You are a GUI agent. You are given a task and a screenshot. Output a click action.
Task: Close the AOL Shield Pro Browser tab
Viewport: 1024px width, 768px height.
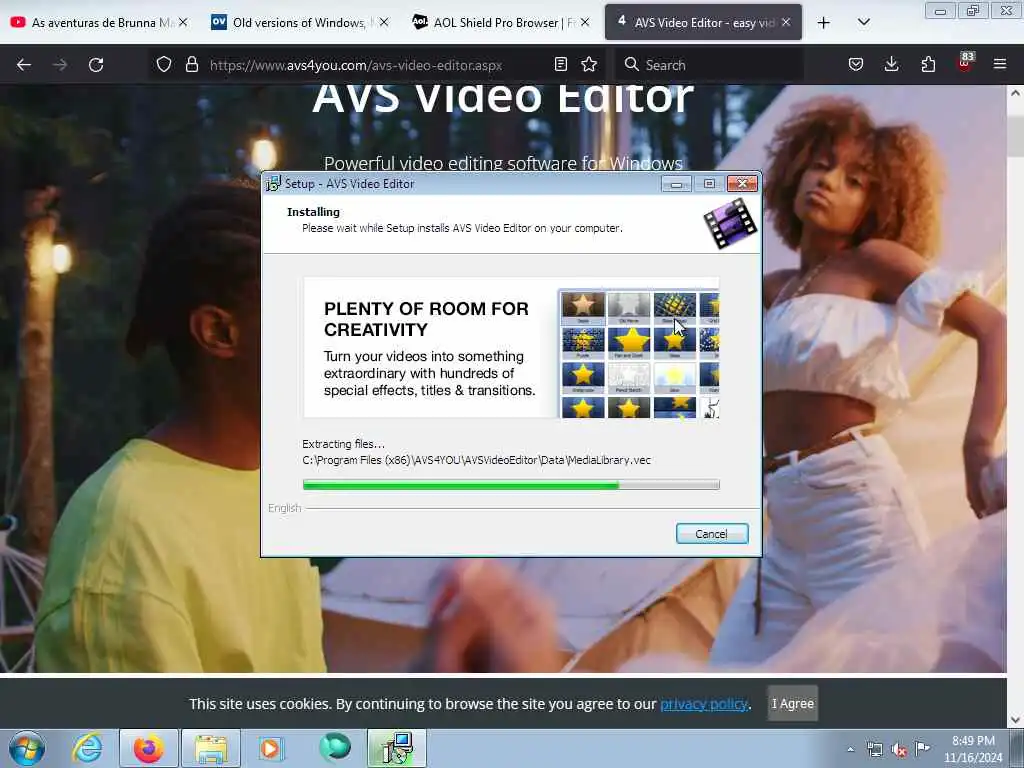tap(585, 23)
